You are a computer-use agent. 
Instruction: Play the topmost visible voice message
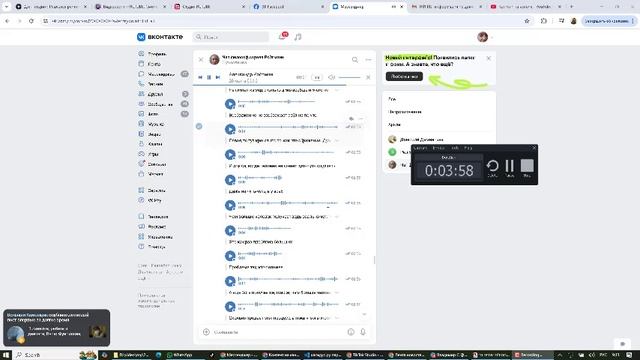pos(230,104)
